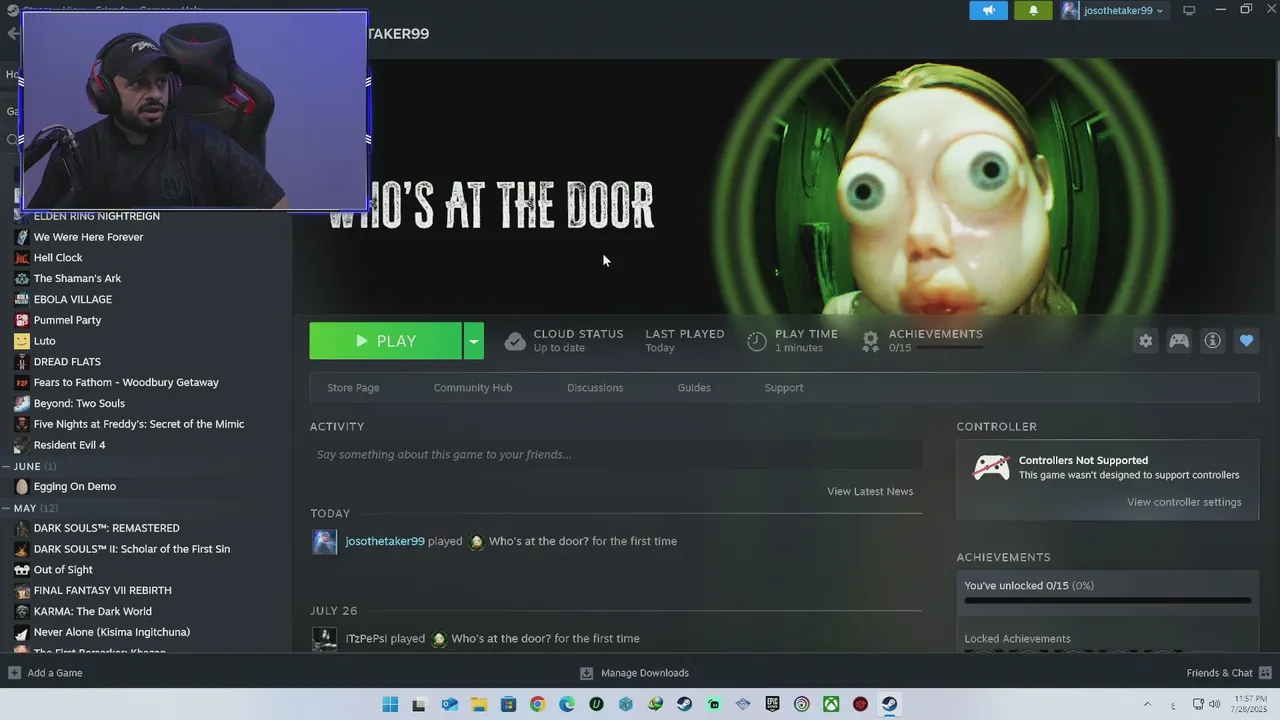Open Ubisoft Connect from the taskbar
The image size is (1280, 720).
click(802, 704)
